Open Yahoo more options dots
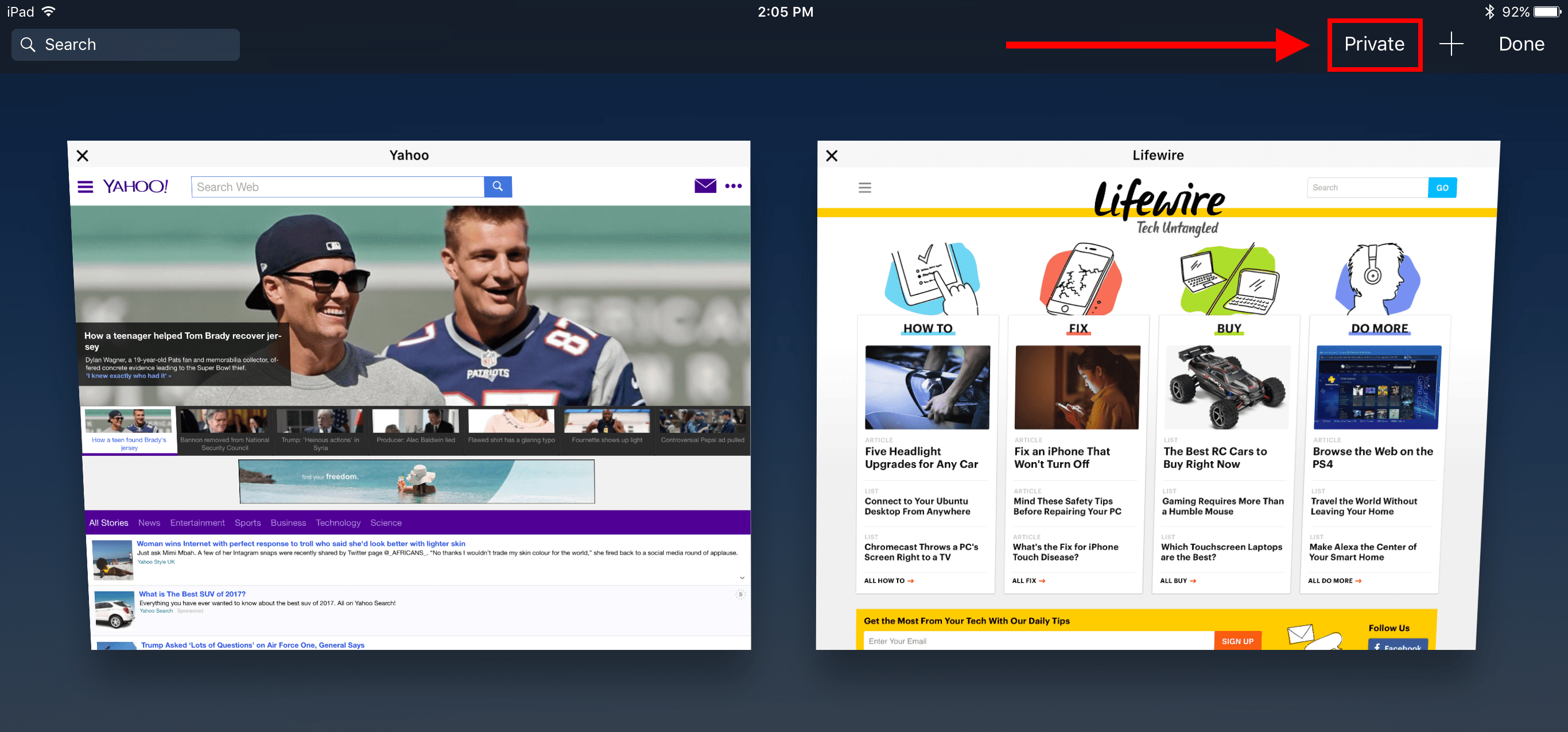The width and height of the screenshot is (1568, 732). (x=733, y=187)
